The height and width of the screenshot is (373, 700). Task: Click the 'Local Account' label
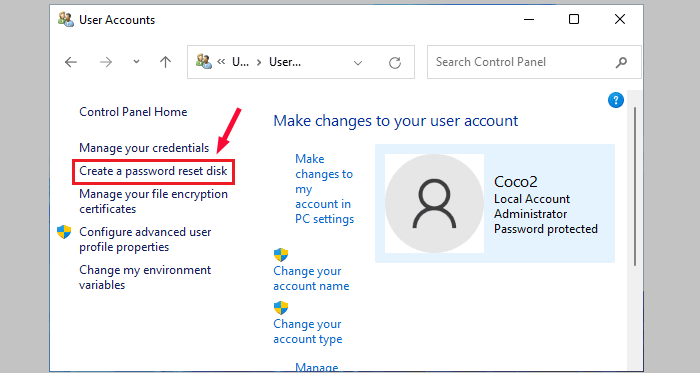point(532,199)
